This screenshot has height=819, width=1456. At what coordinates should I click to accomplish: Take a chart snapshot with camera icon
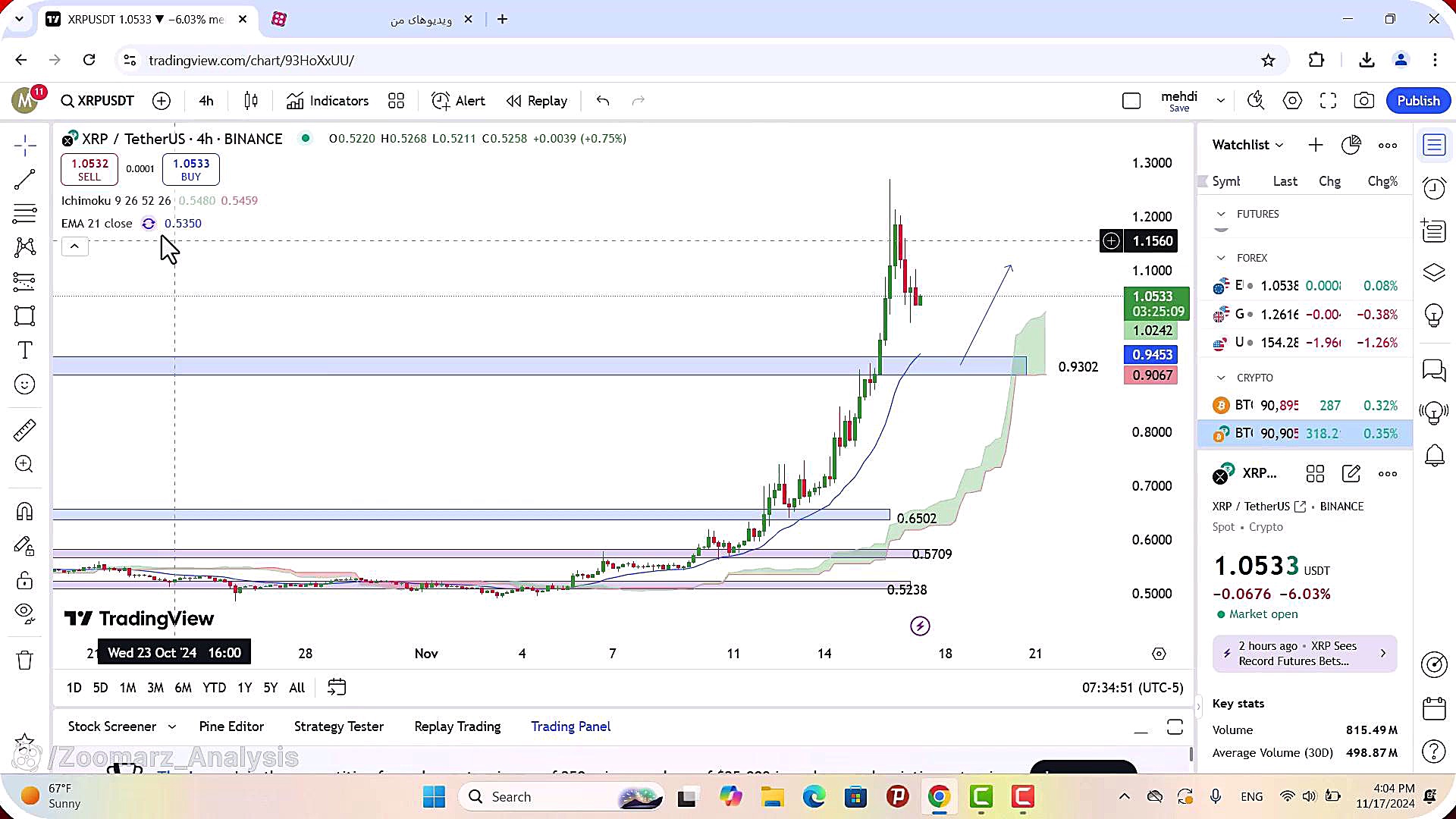click(1364, 101)
